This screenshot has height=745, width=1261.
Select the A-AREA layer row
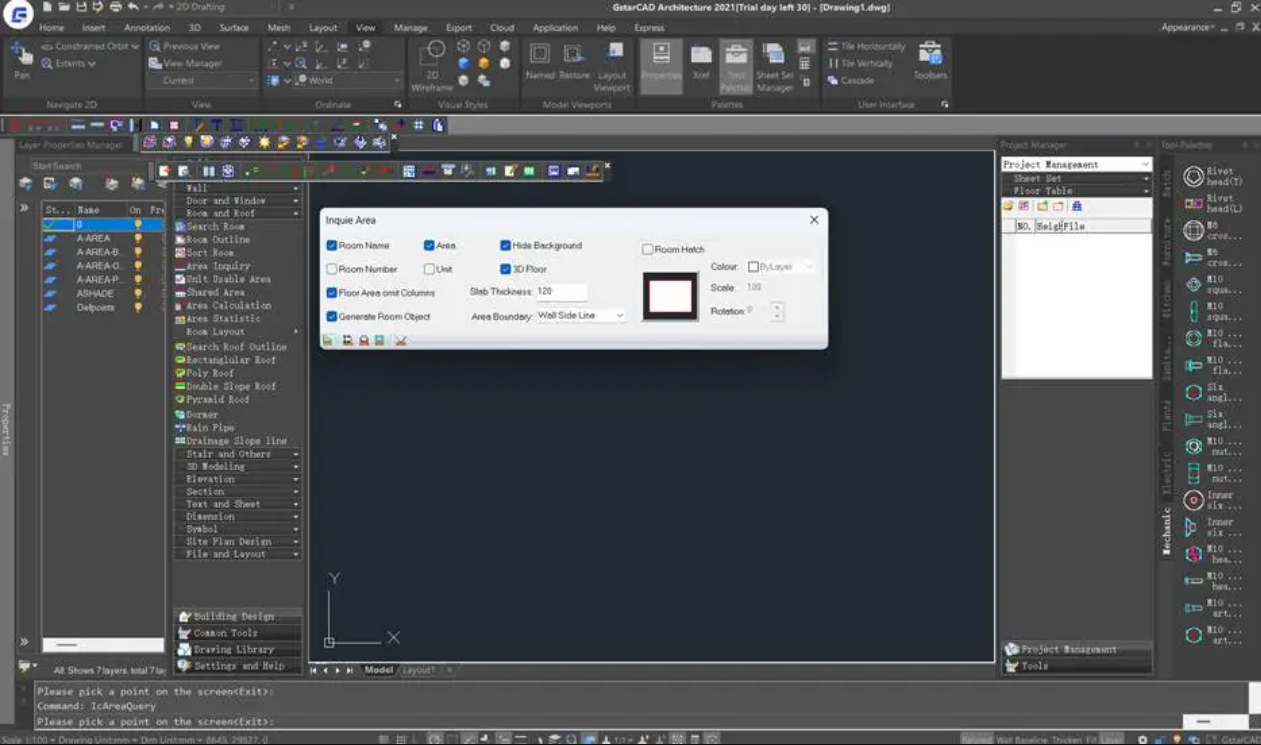tap(104, 239)
